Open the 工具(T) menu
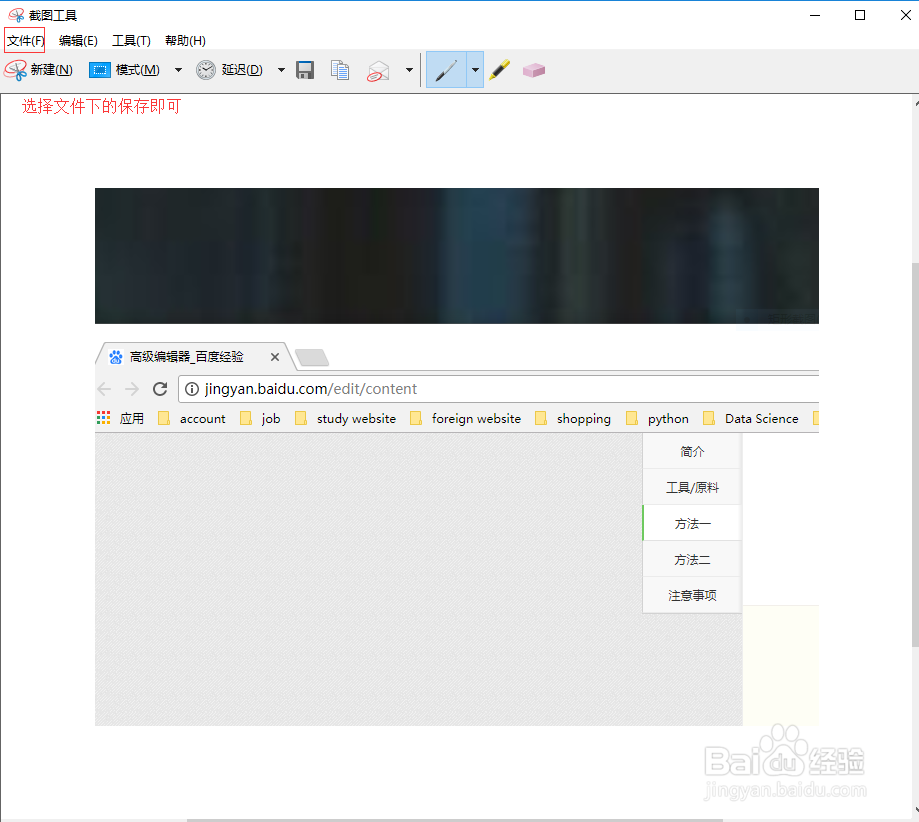Screen dimensions: 919x822 [131, 40]
